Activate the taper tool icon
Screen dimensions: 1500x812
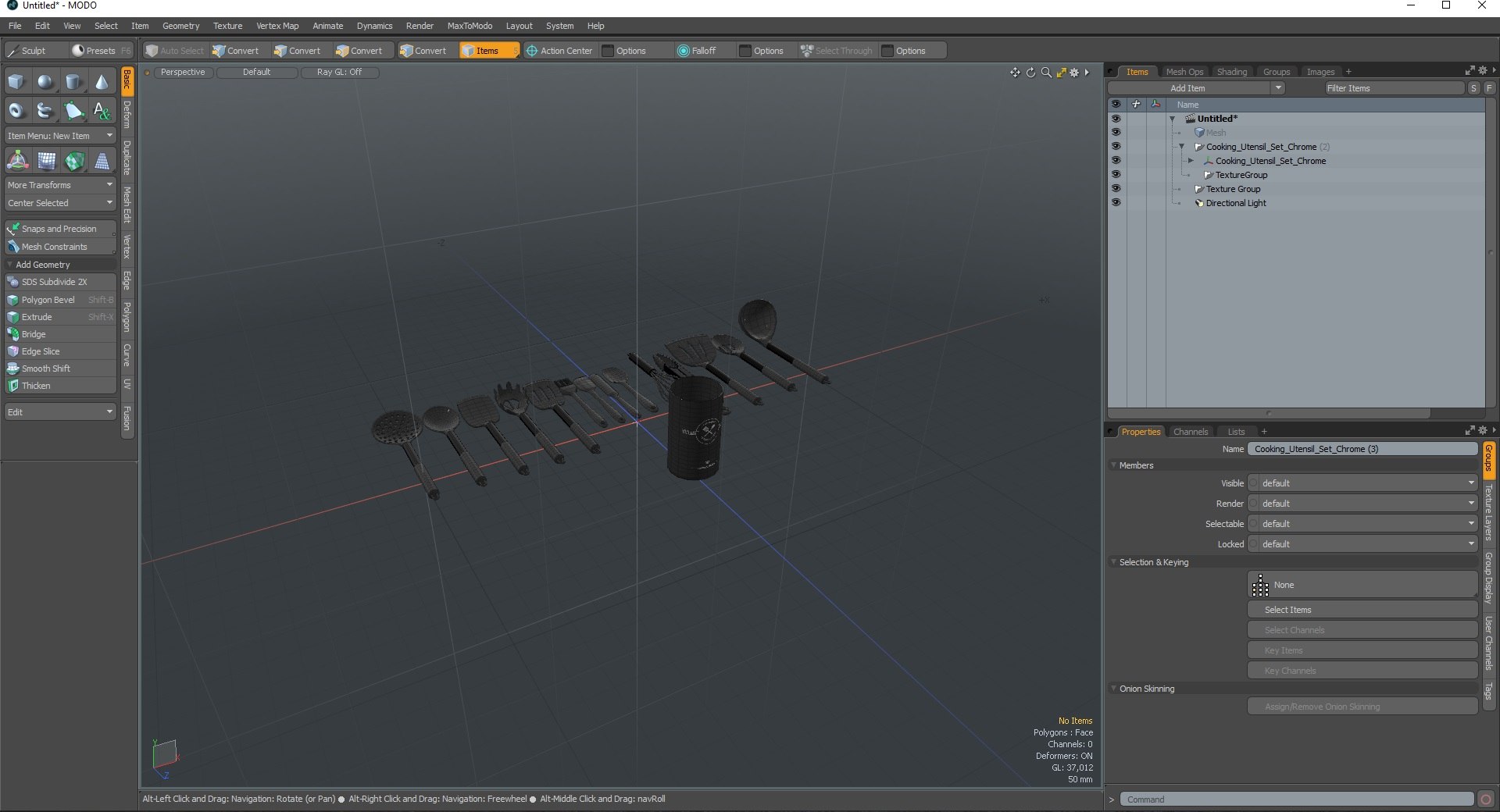pos(102,161)
